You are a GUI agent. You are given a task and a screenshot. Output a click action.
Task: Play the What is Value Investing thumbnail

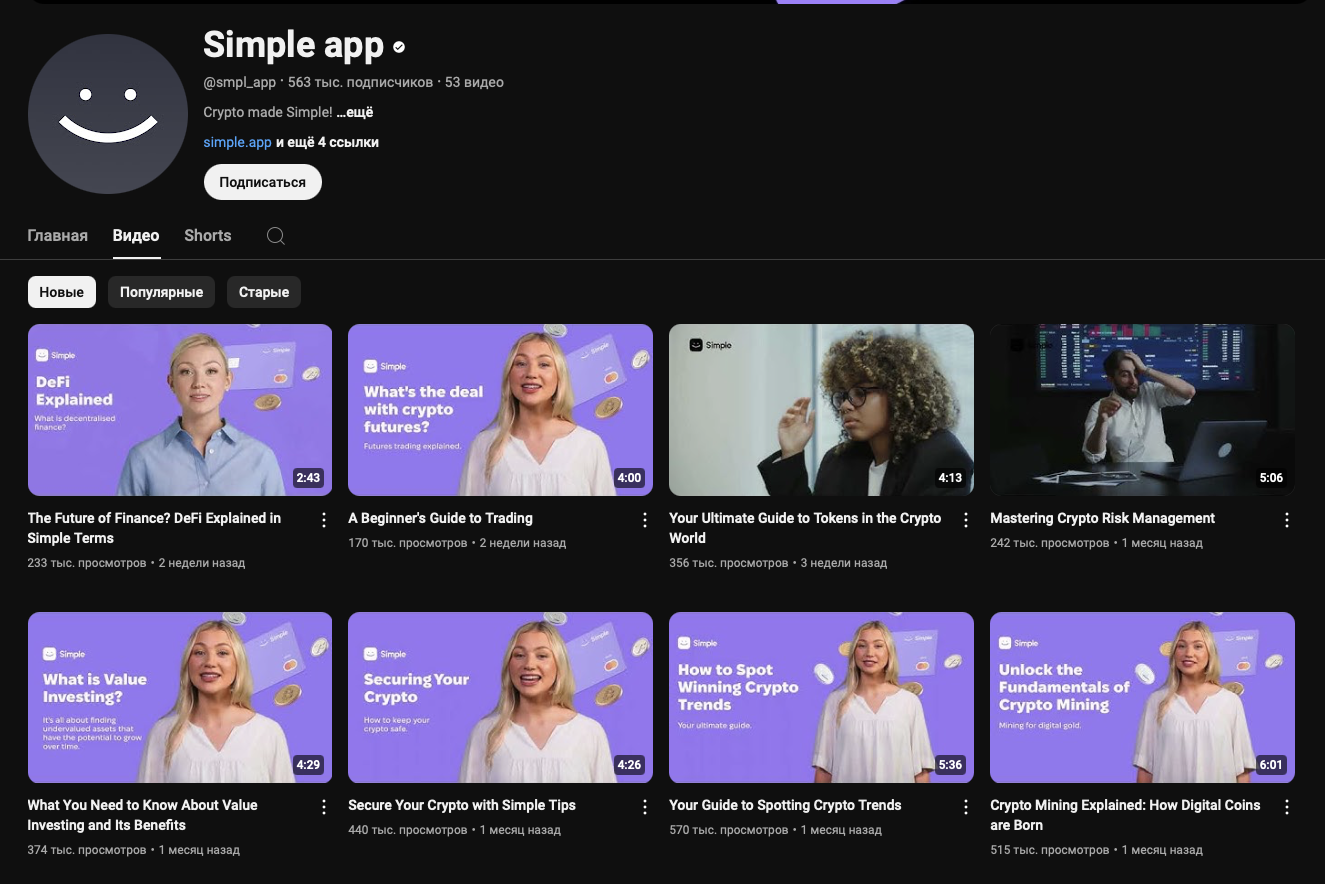tap(180, 697)
